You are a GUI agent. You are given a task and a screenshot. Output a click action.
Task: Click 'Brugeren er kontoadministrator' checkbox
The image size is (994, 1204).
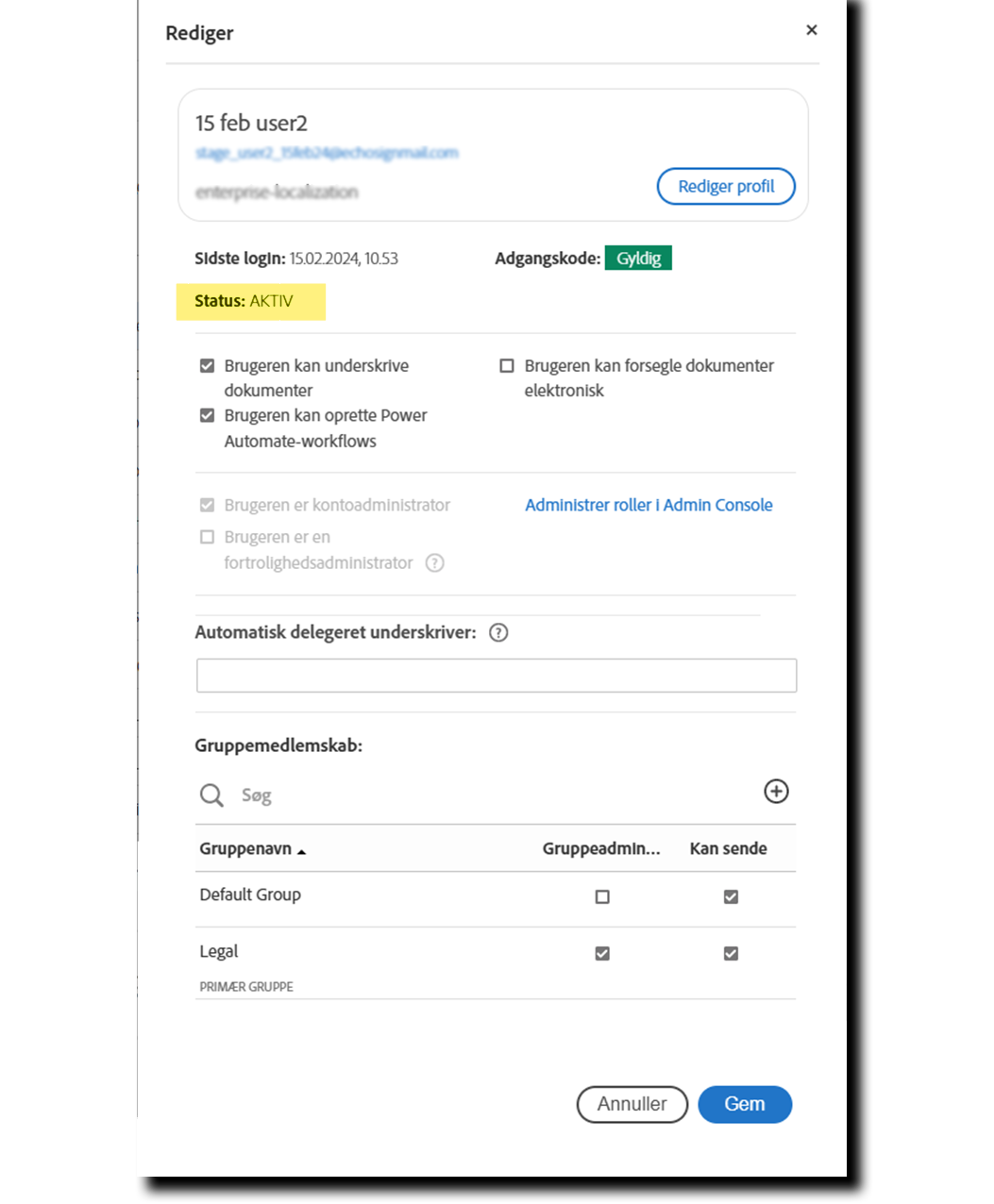point(207,505)
